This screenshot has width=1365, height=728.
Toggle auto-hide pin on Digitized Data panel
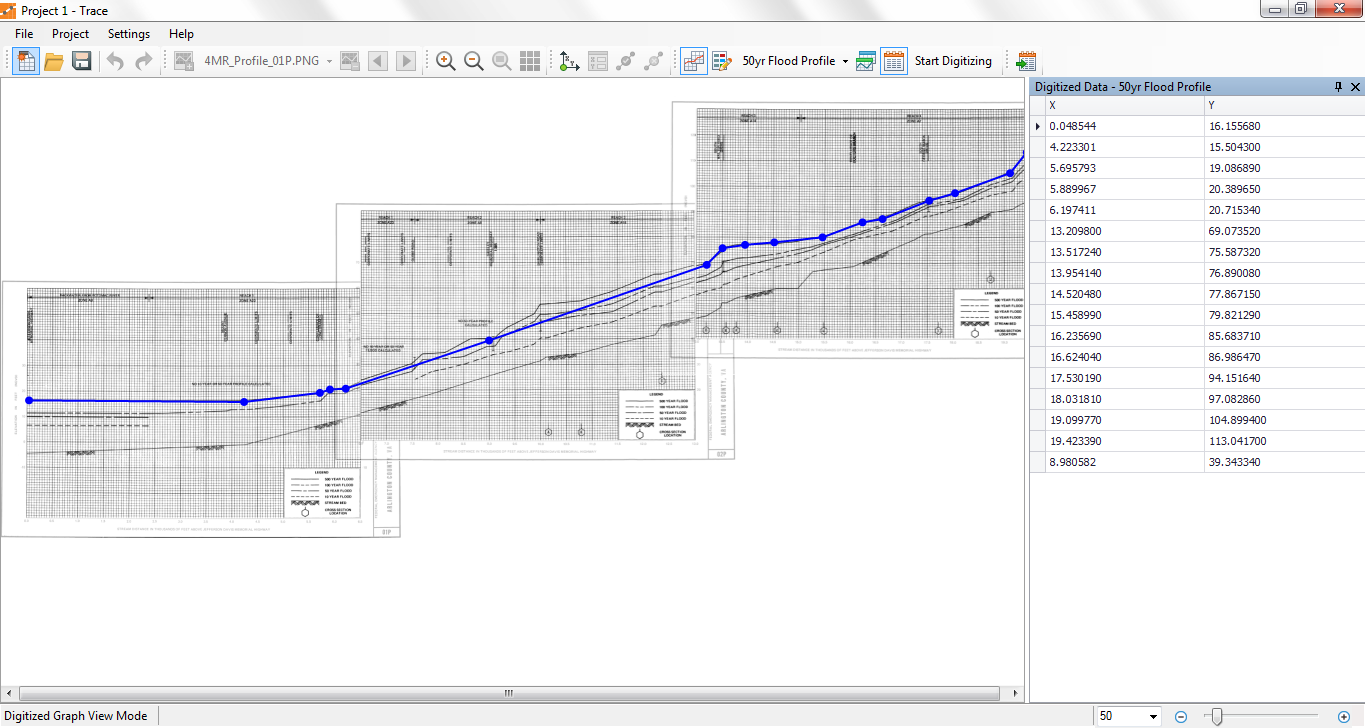tap(1339, 87)
